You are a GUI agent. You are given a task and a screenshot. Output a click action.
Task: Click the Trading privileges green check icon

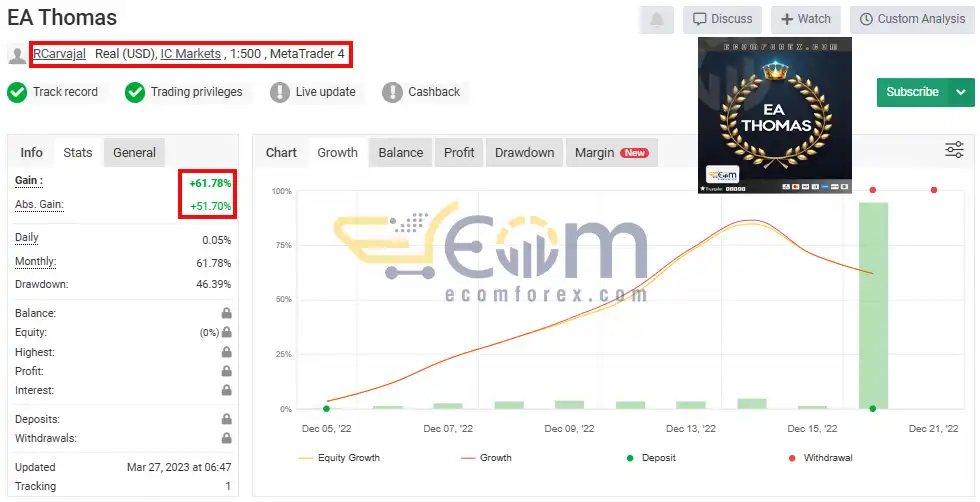134,93
